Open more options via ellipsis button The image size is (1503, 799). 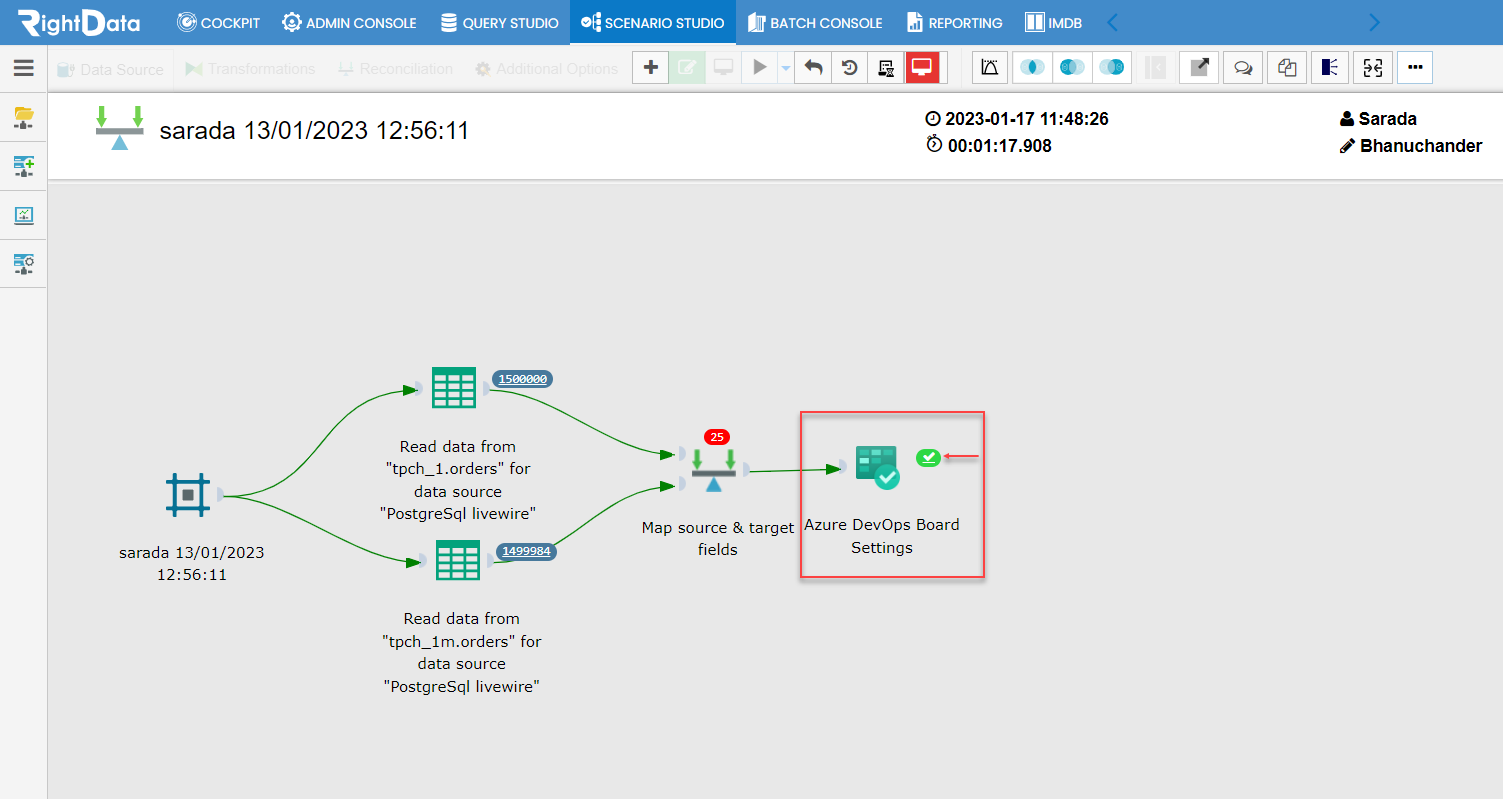tap(1415, 67)
